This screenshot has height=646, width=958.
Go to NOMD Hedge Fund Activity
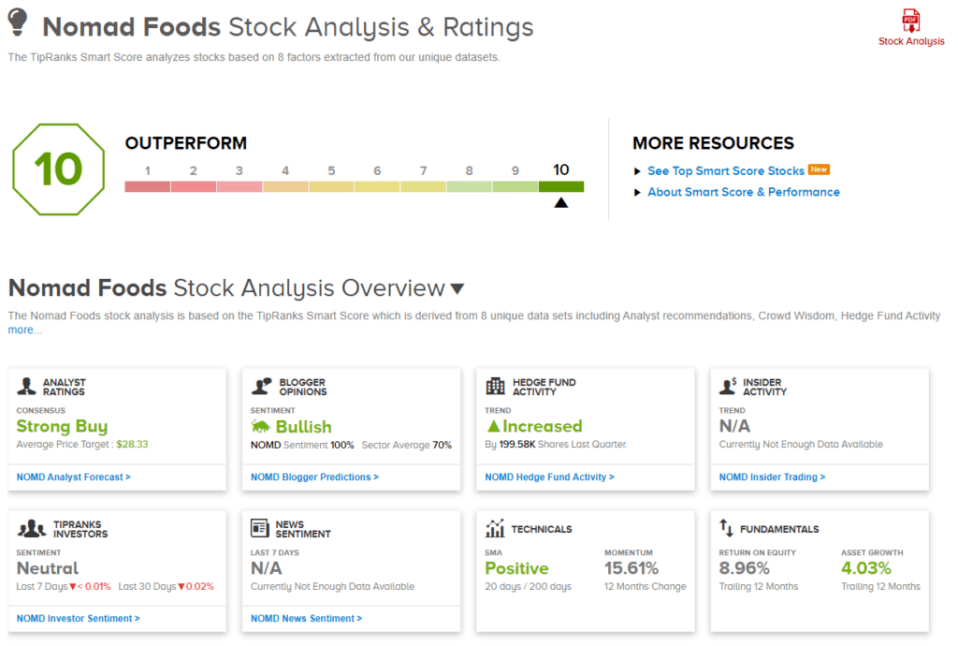549,477
